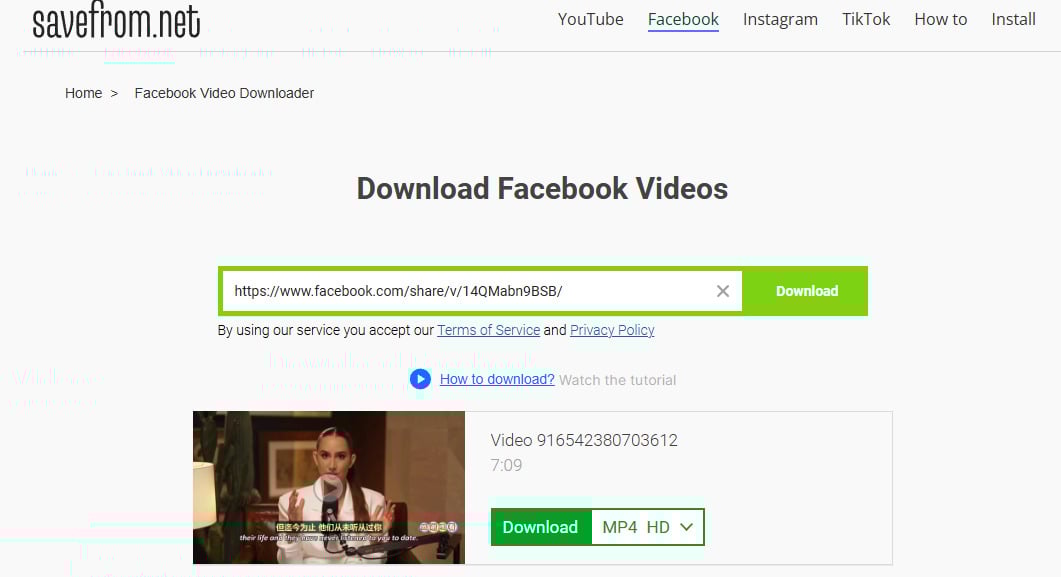Screen dimensions: 1061x577
Task: Click the Install navigation link
Action: [1013, 19]
